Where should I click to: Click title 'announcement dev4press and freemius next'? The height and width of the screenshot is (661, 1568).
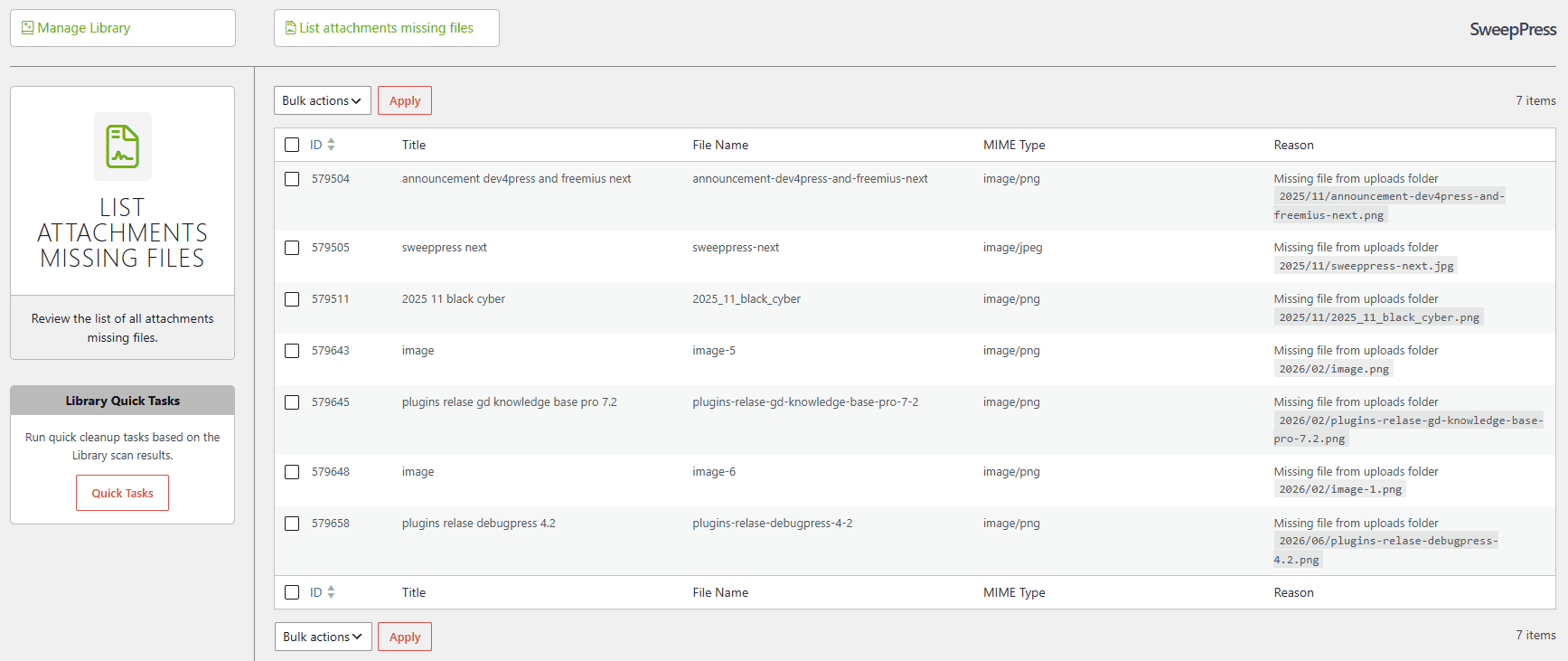516,179
